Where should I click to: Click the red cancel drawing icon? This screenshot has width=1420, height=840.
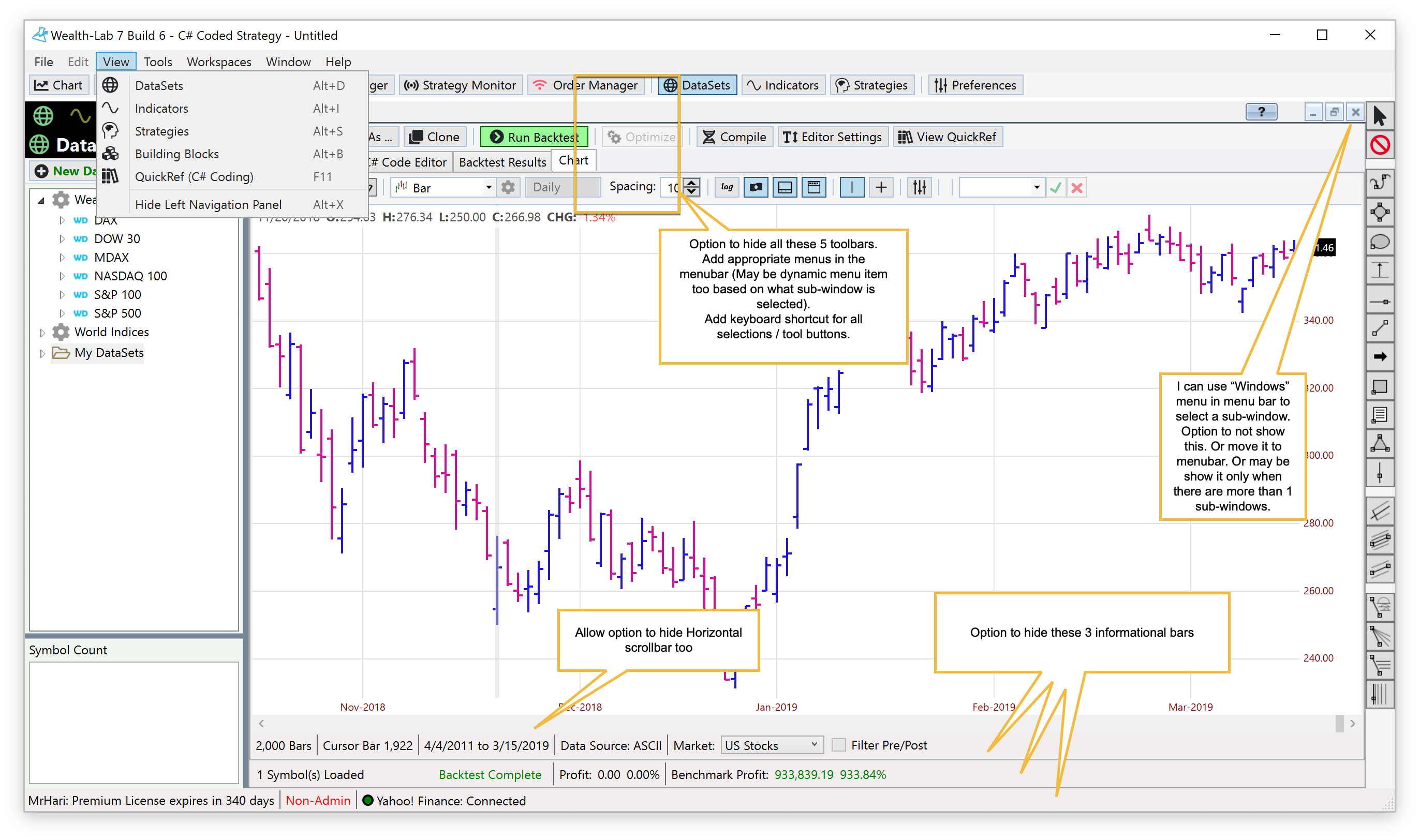click(1379, 145)
